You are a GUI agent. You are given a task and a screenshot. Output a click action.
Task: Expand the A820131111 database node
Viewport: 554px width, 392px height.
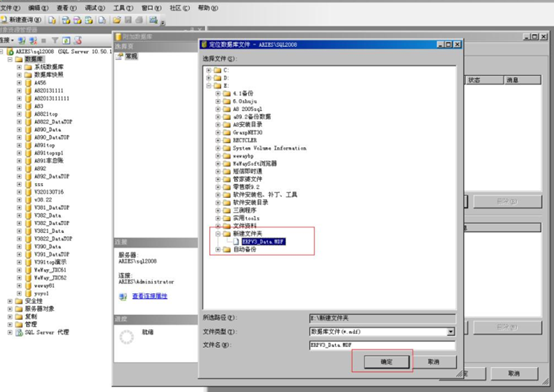coord(19,90)
